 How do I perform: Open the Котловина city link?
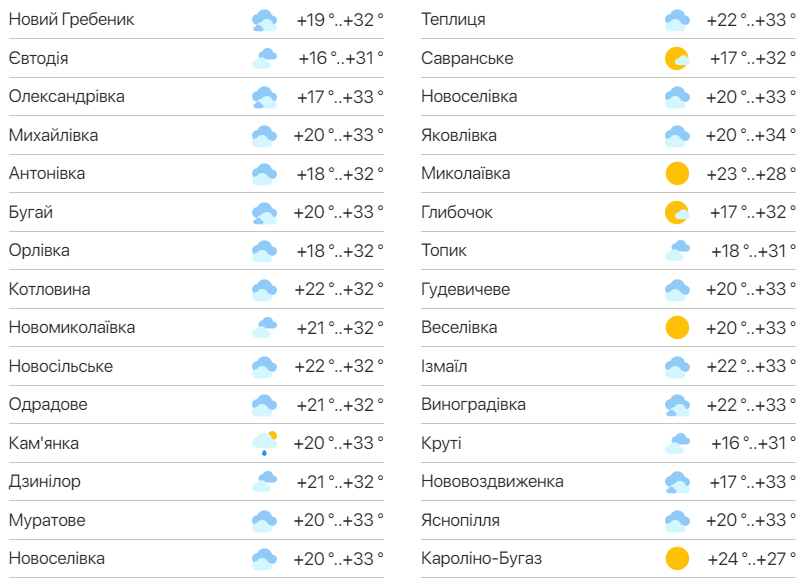49,289
